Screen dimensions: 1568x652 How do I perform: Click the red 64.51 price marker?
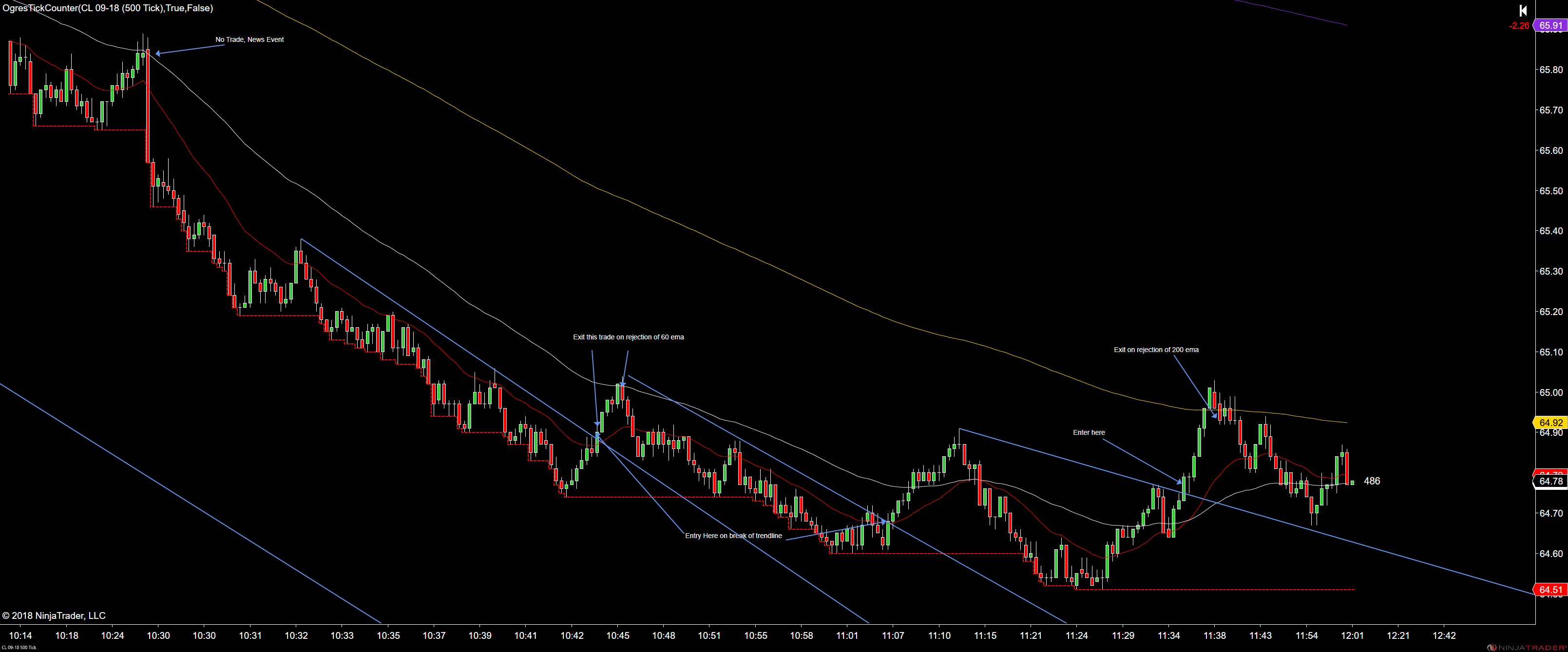pyautogui.click(x=1550, y=590)
